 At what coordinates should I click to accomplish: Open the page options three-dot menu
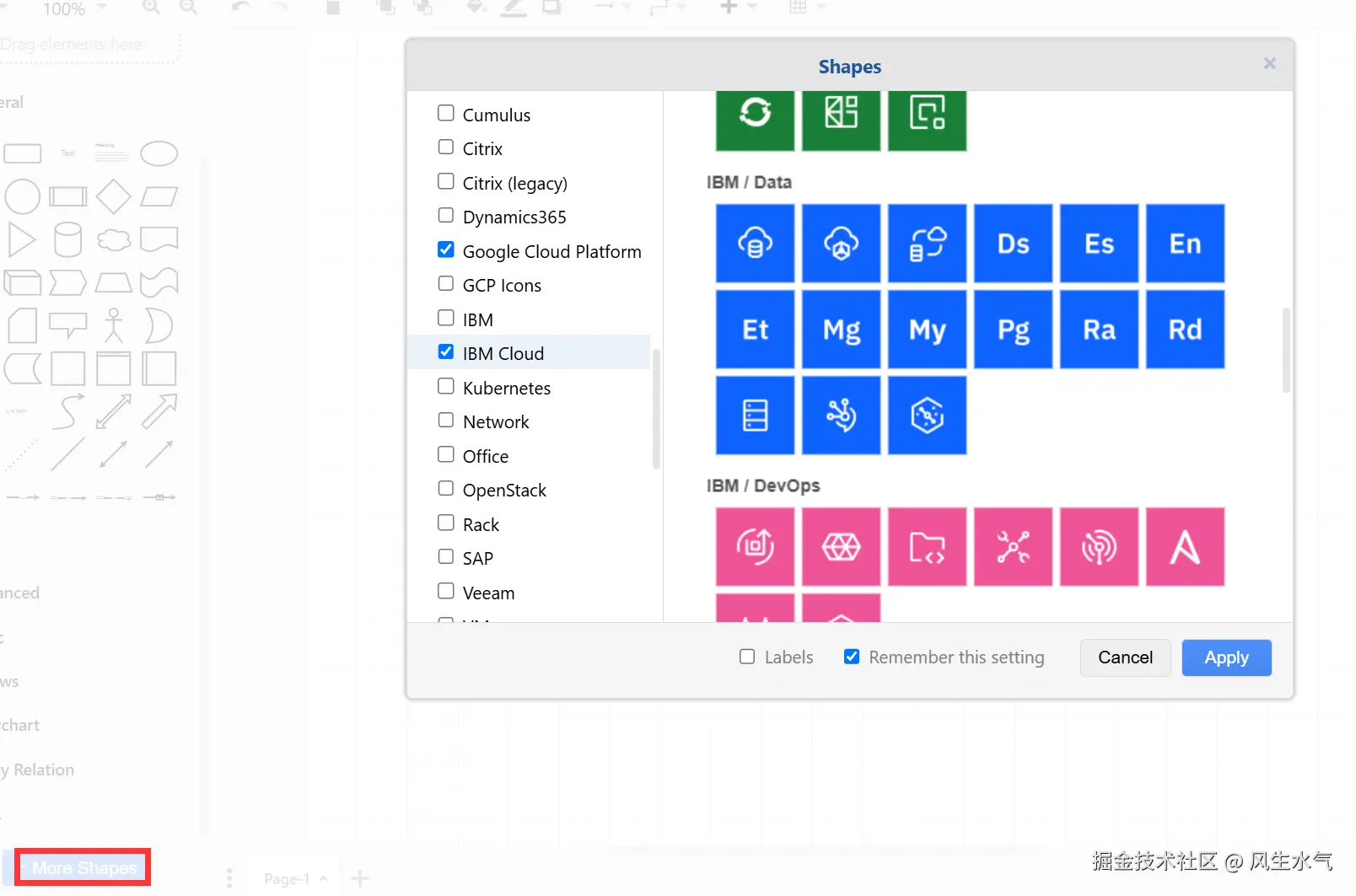tap(229, 878)
